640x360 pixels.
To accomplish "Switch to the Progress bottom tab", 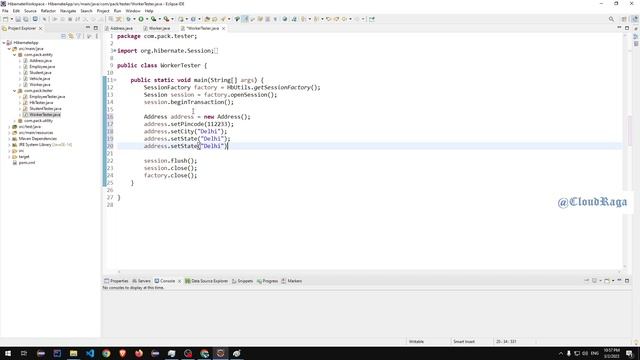I will click(x=267, y=281).
